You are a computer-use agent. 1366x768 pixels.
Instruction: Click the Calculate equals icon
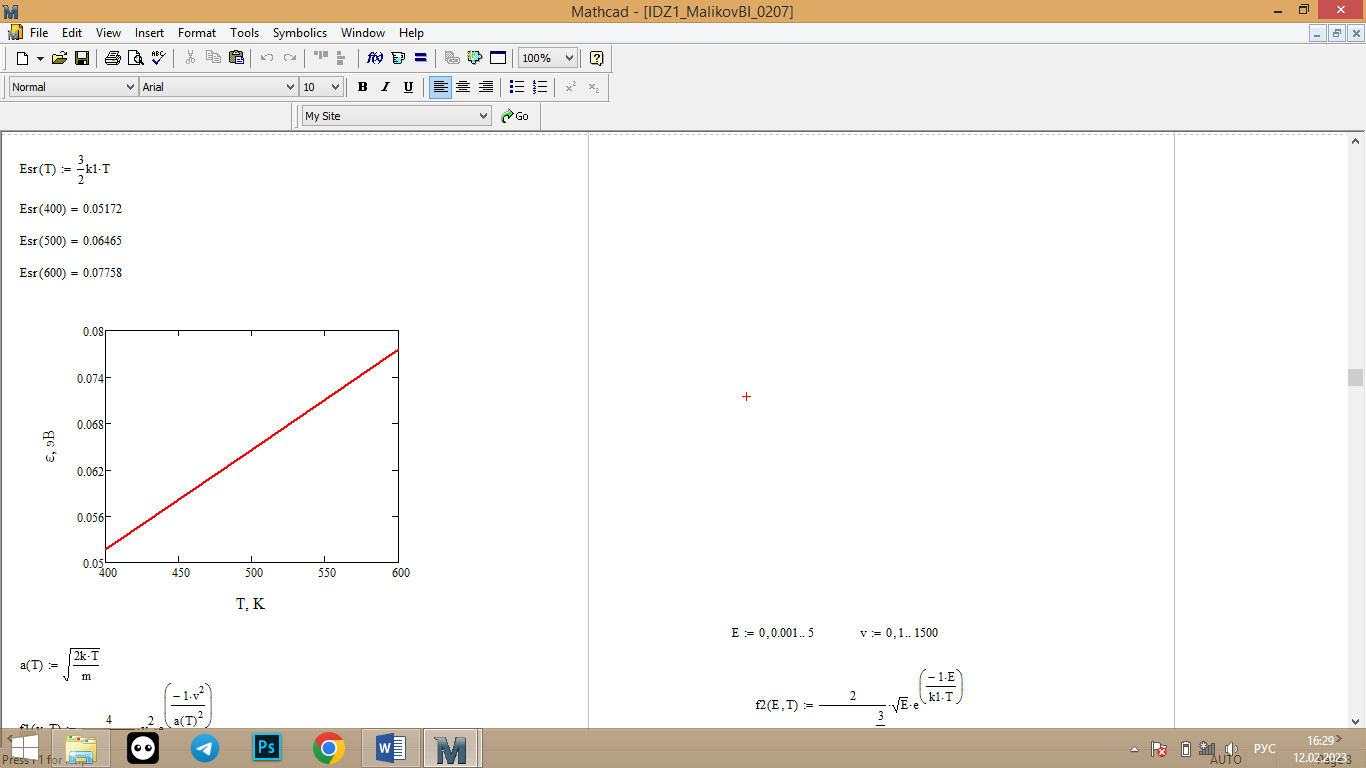click(x=421, y=58)
